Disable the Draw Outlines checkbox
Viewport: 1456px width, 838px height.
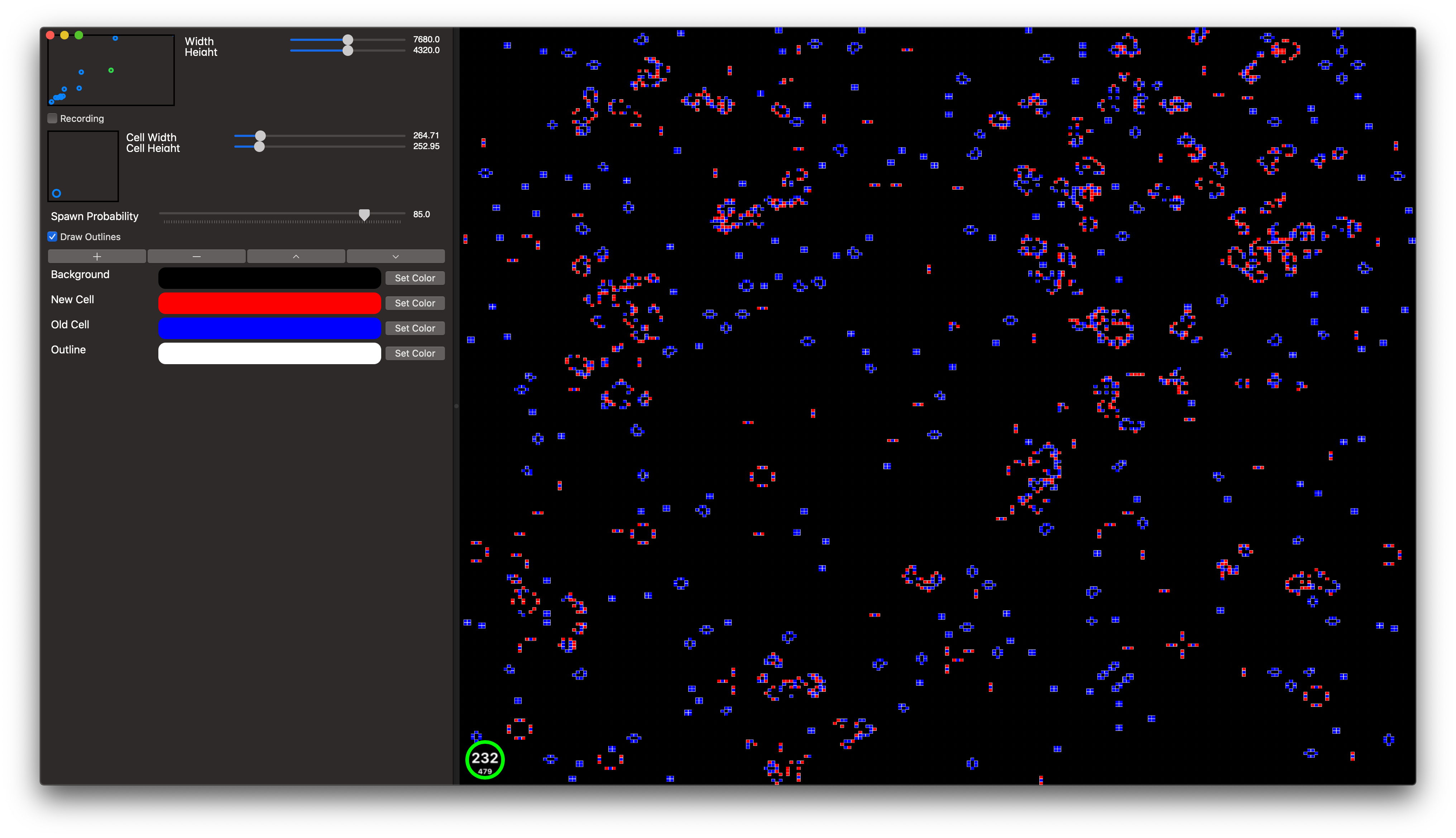pos(52,237)
